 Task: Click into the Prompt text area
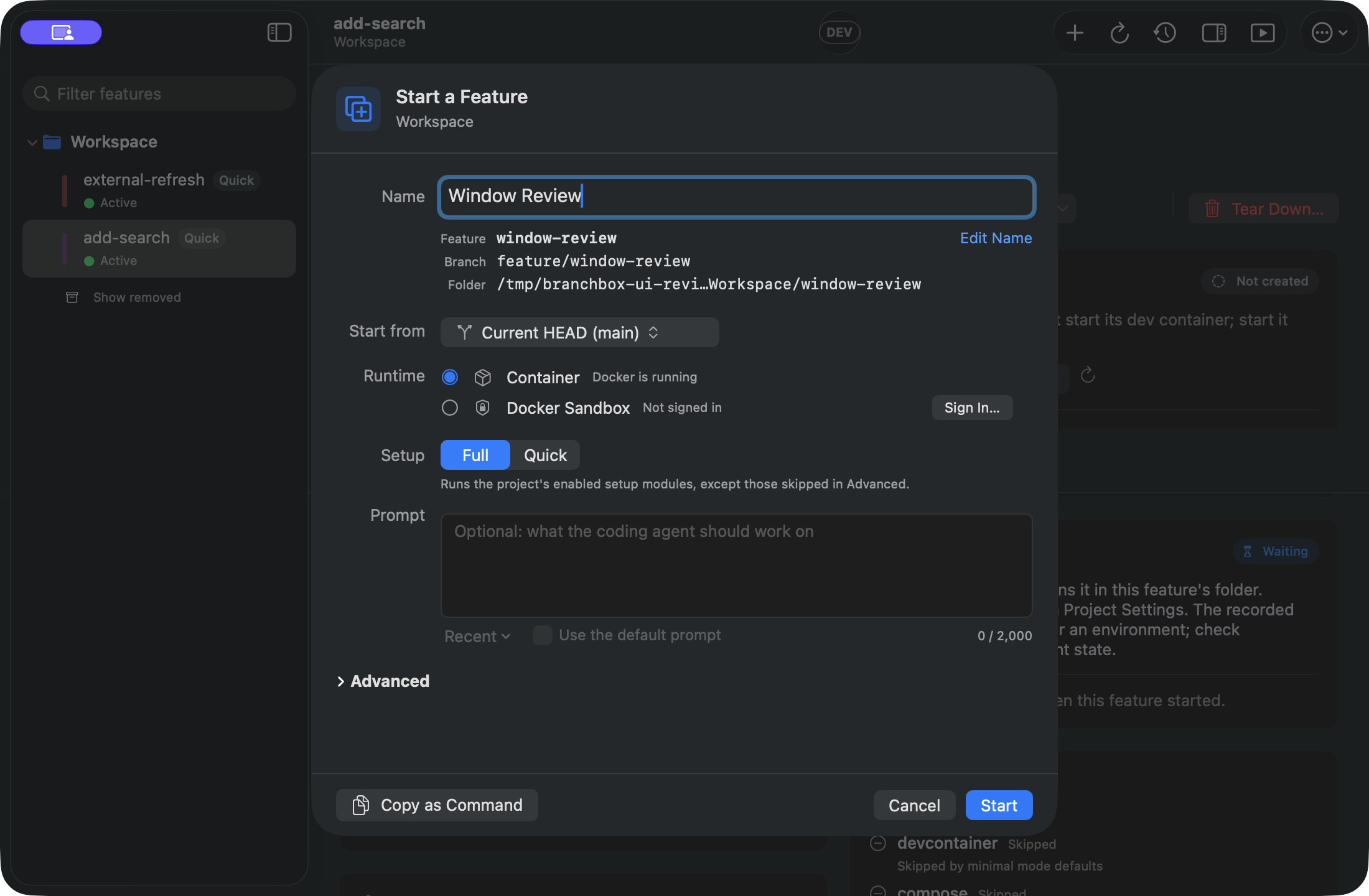[x=737, y=565]
